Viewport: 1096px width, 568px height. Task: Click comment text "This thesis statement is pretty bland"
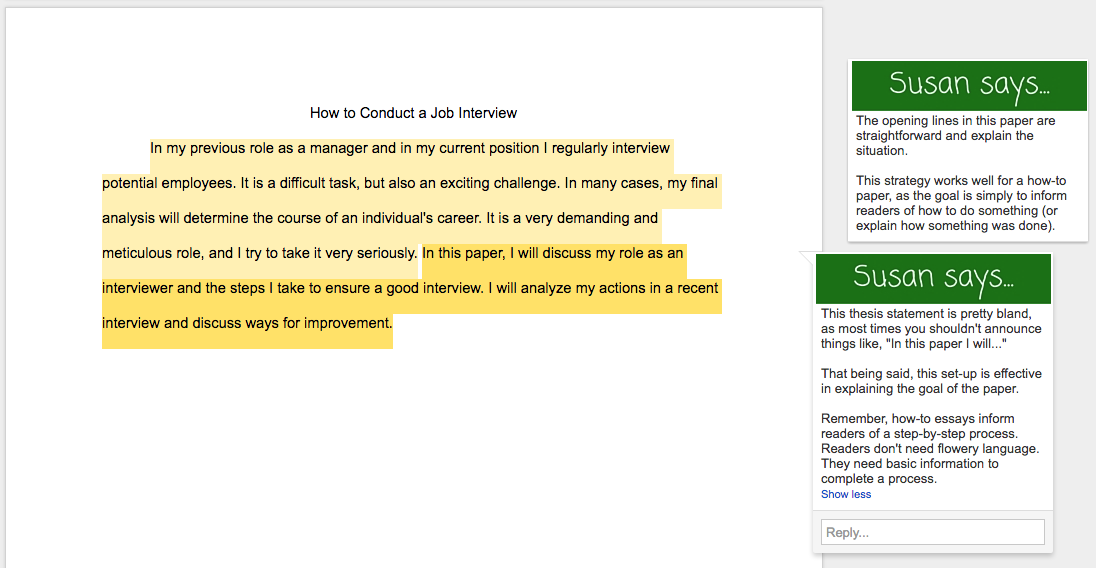pos(930,314)
